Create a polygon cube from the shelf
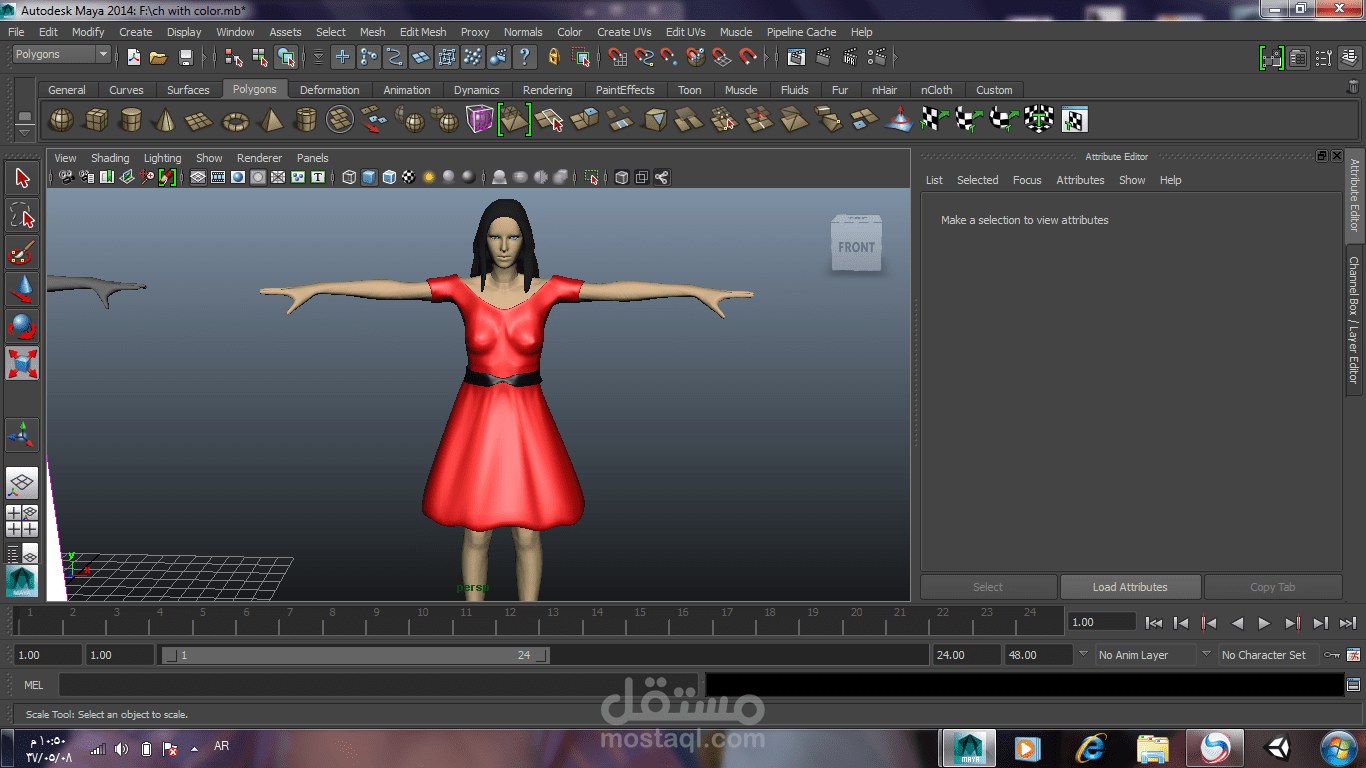The height and width of the screenshot is (768, 1366). pos(96,120)
